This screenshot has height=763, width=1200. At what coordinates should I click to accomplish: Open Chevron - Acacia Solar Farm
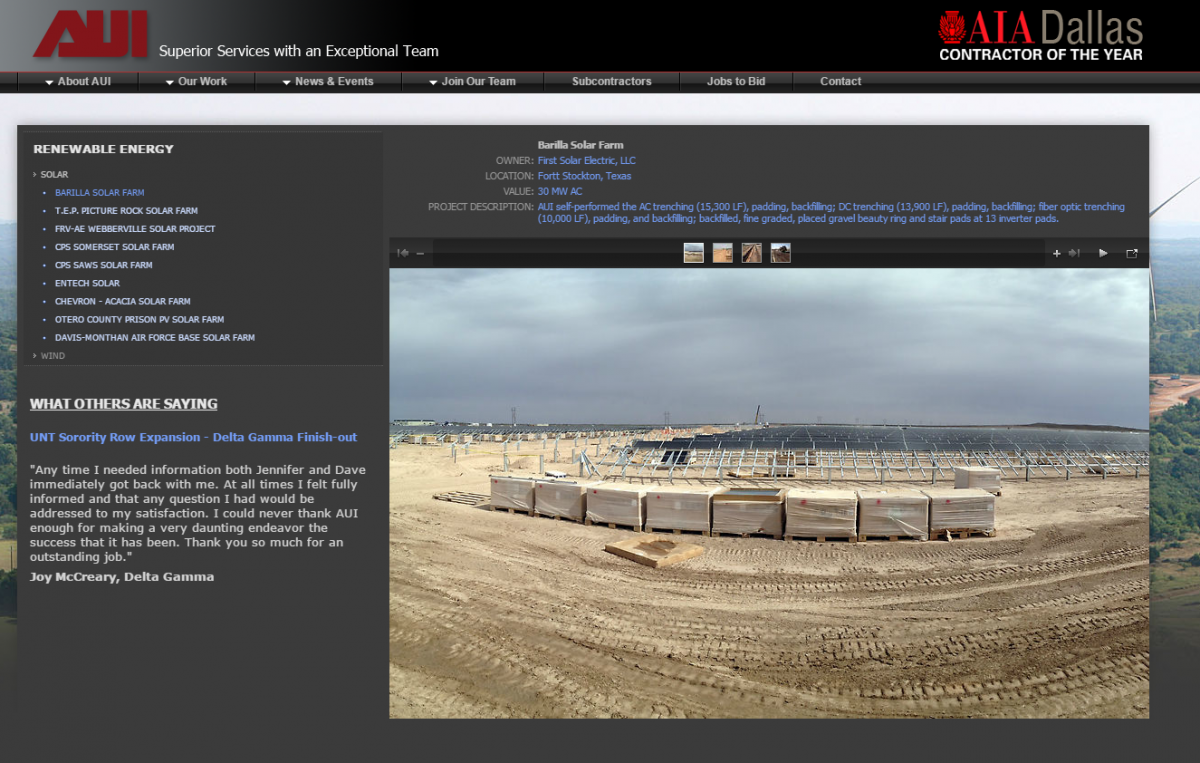pos(122,301)
